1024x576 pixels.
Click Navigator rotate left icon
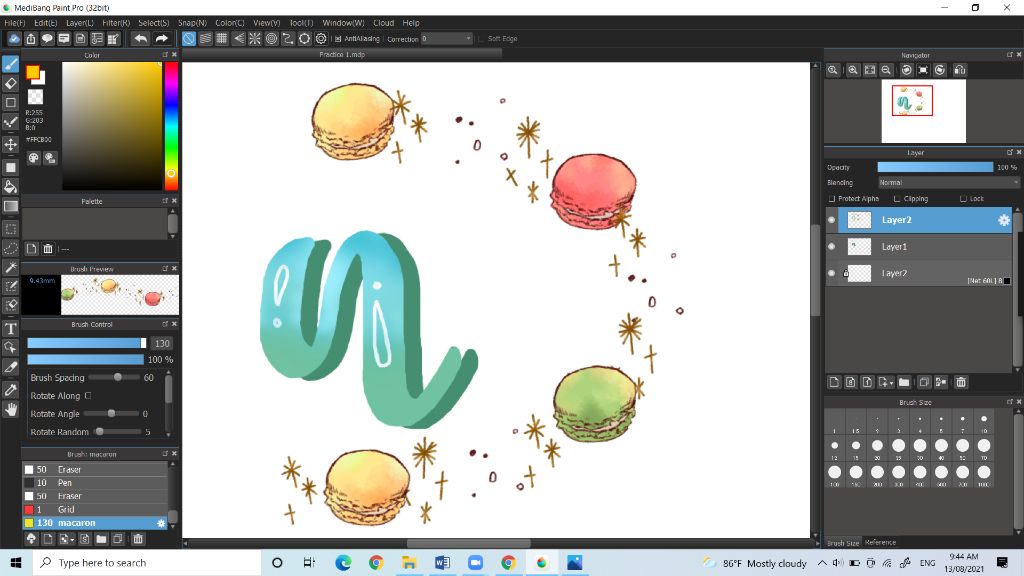point(906,70)
